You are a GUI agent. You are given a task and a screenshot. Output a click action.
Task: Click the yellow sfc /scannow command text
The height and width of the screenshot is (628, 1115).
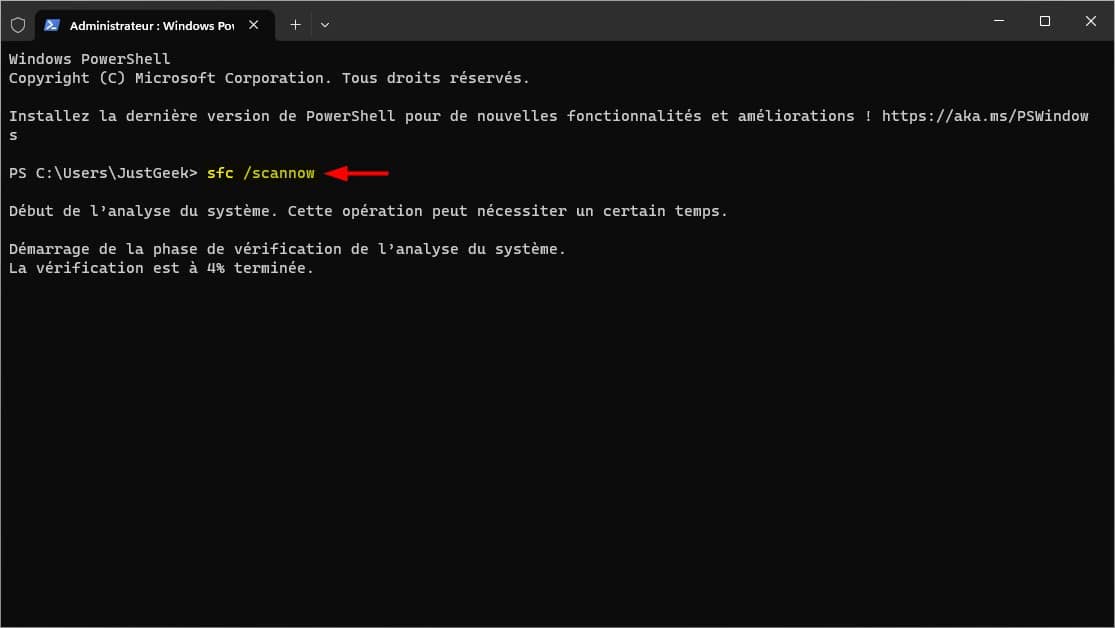pos(261,173)
